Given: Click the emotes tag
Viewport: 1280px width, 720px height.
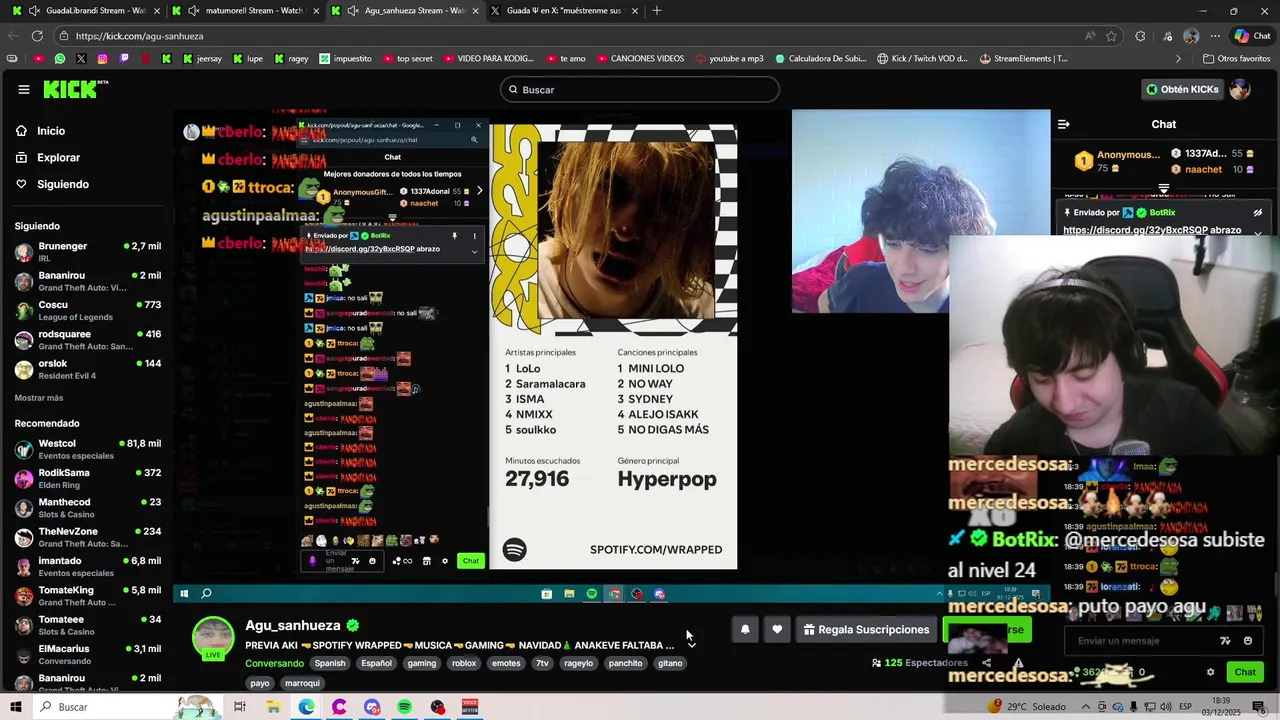Looking at the screenshot, I should (x=507, y=663).
